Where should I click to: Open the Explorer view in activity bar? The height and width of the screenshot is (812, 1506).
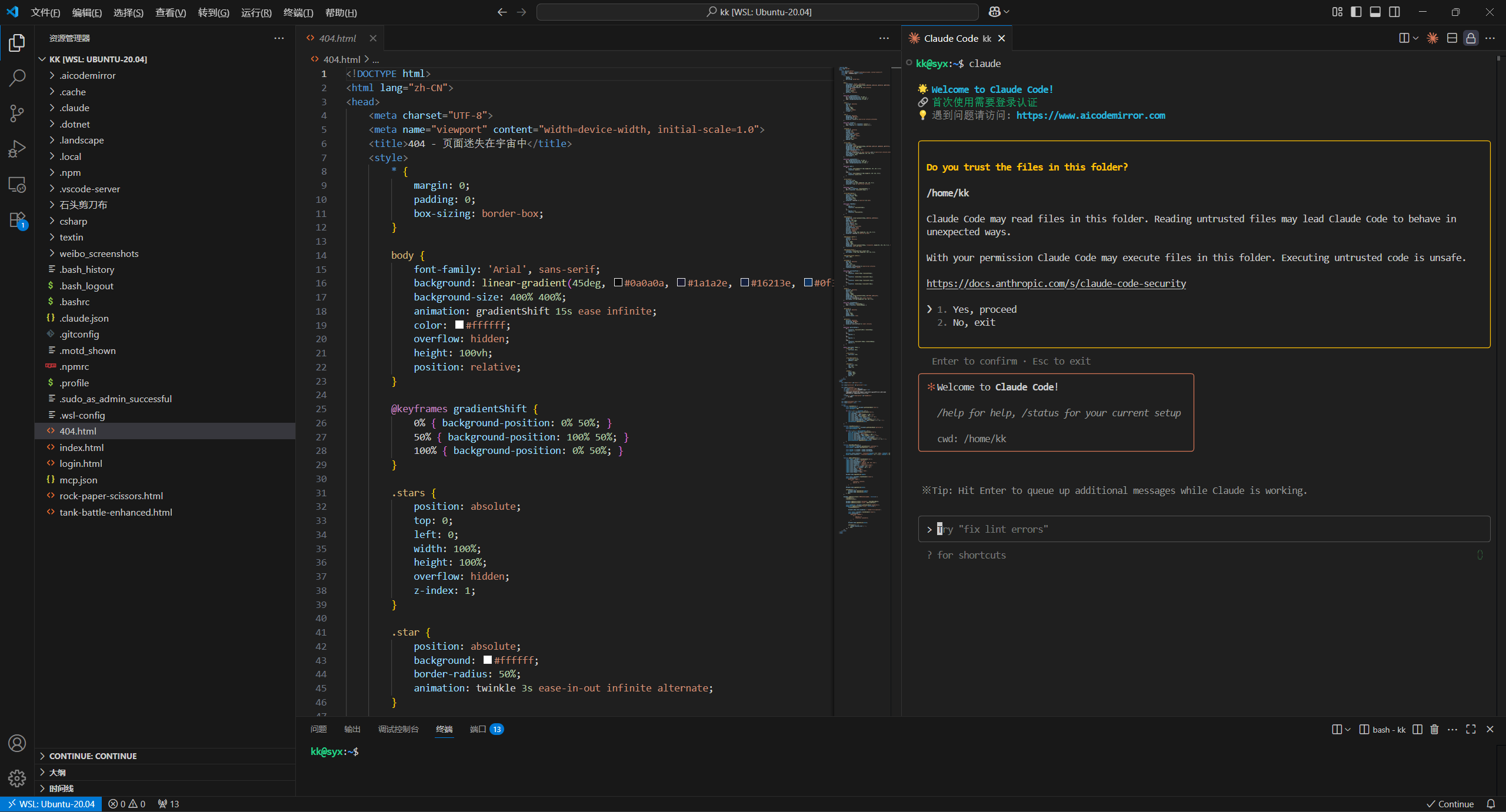pos(17,43)
